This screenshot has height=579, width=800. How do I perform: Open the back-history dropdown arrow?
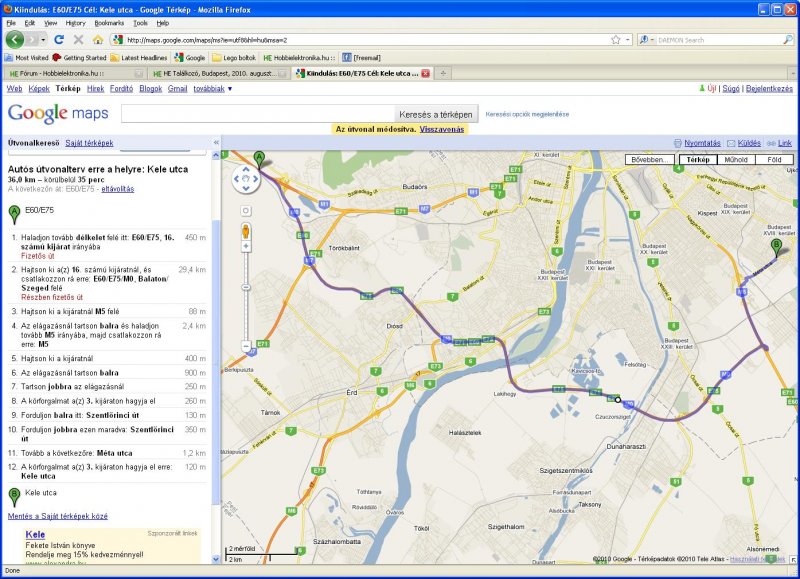pyautogui.click(x=43, y=40)
